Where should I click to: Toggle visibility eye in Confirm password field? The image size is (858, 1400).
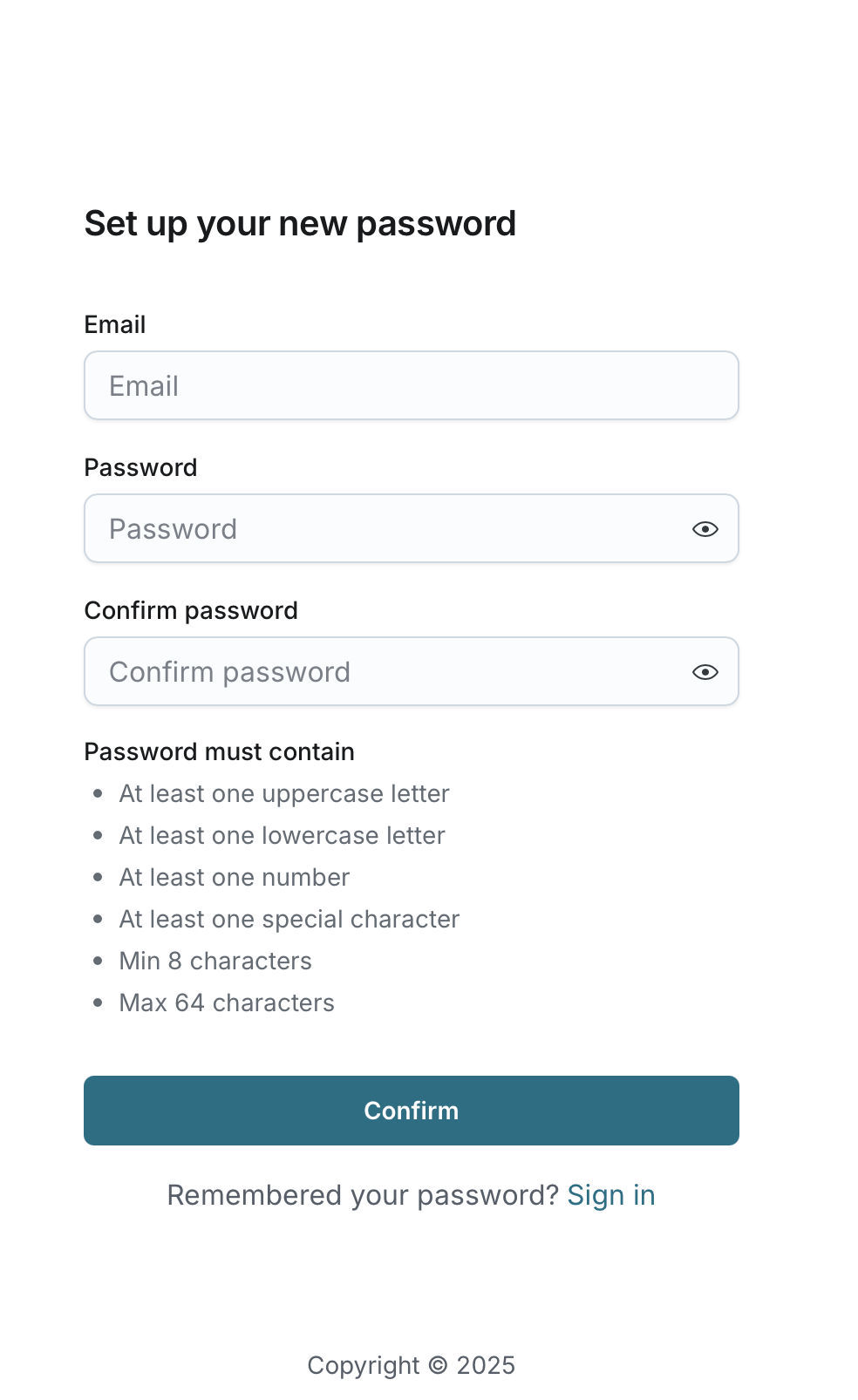click(705, 672)
